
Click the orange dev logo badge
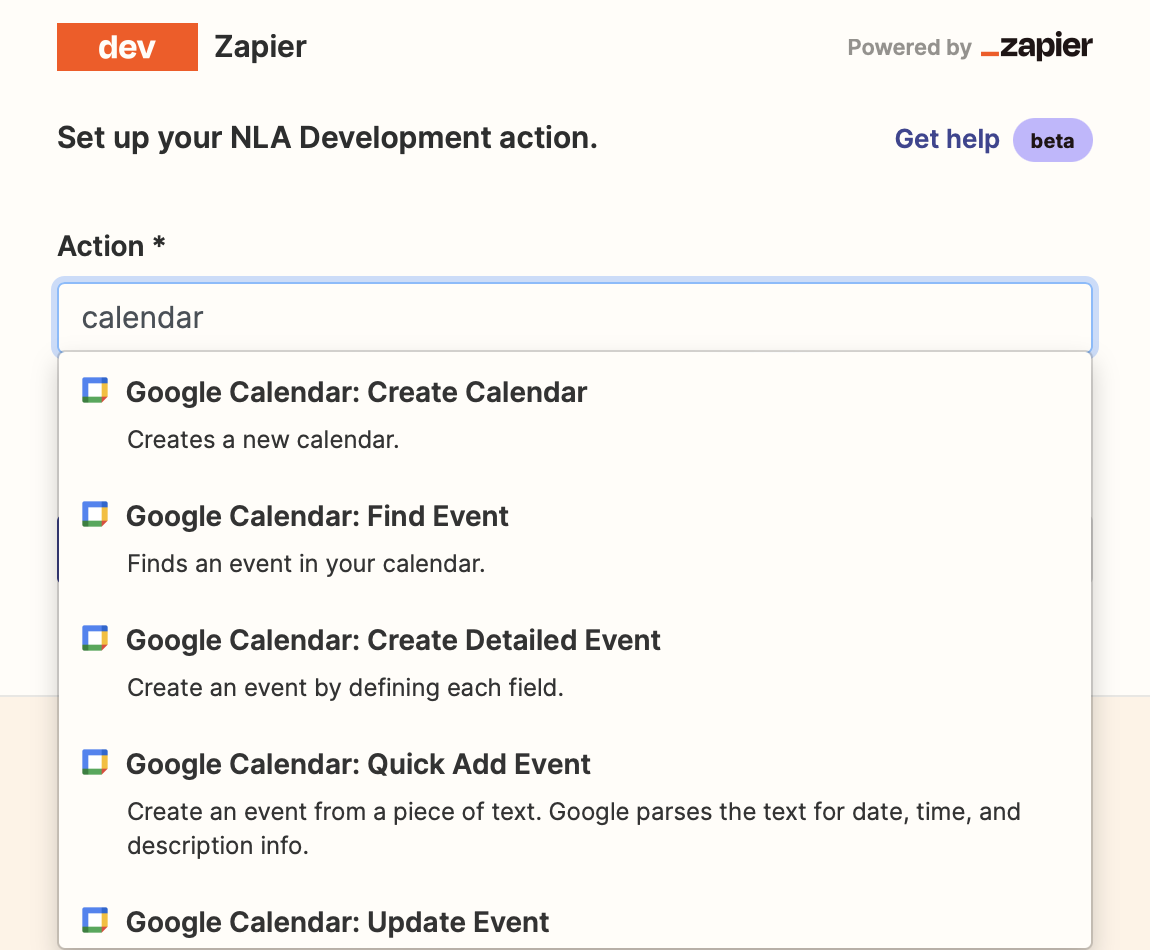pyautogui.click(x=128, y=47)
